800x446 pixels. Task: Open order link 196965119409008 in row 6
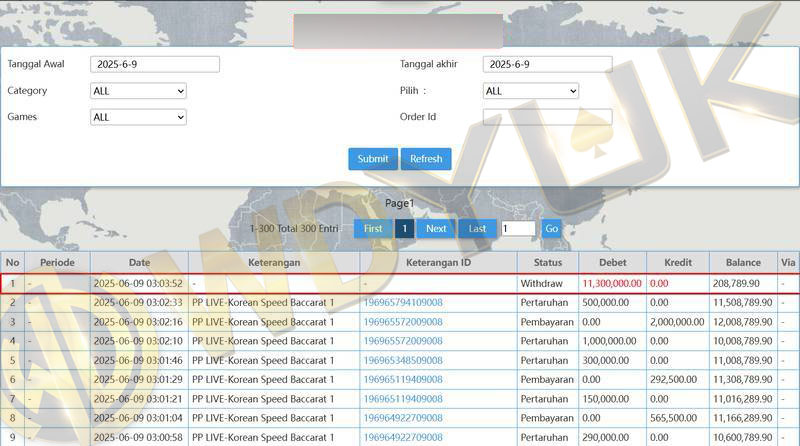click(x=403, y=380)
